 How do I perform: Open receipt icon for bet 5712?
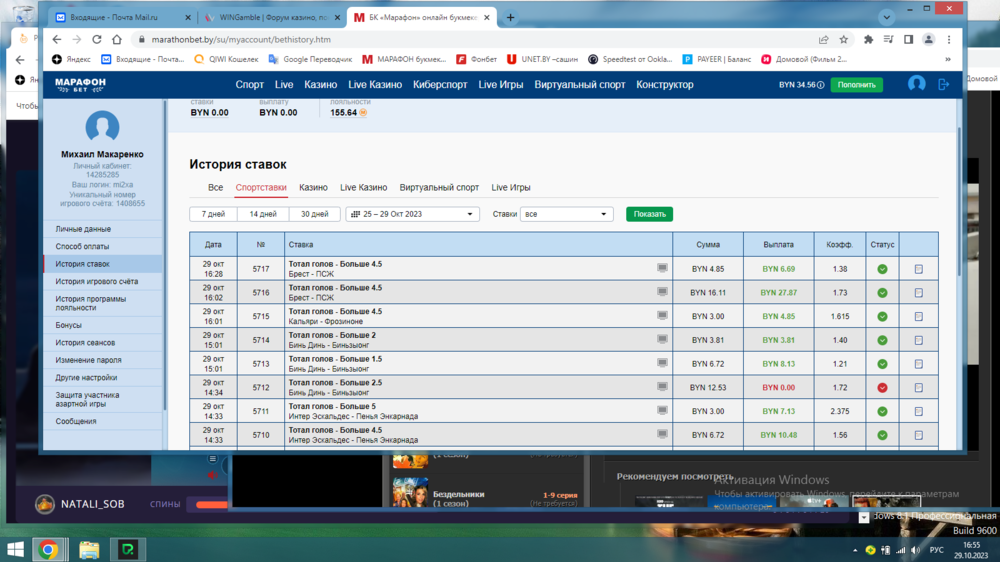tap(918, 388)
